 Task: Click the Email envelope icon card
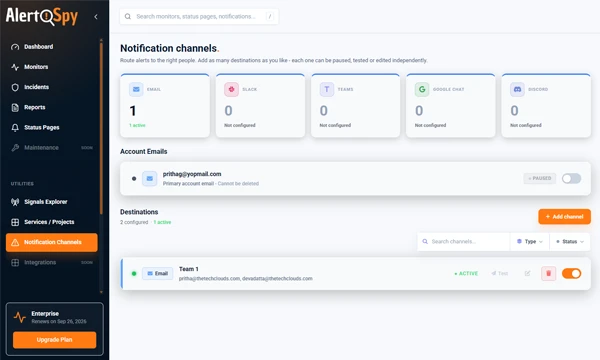pyautogui.click(x=136, y=89)
